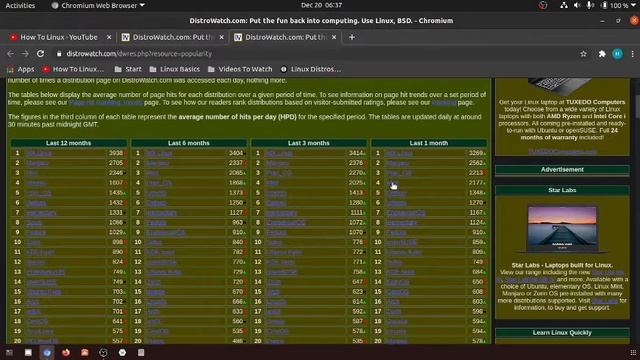This screenshot has width=640, height=360.
Task: Click the Last 6 months table header
Action: point(189,143)
